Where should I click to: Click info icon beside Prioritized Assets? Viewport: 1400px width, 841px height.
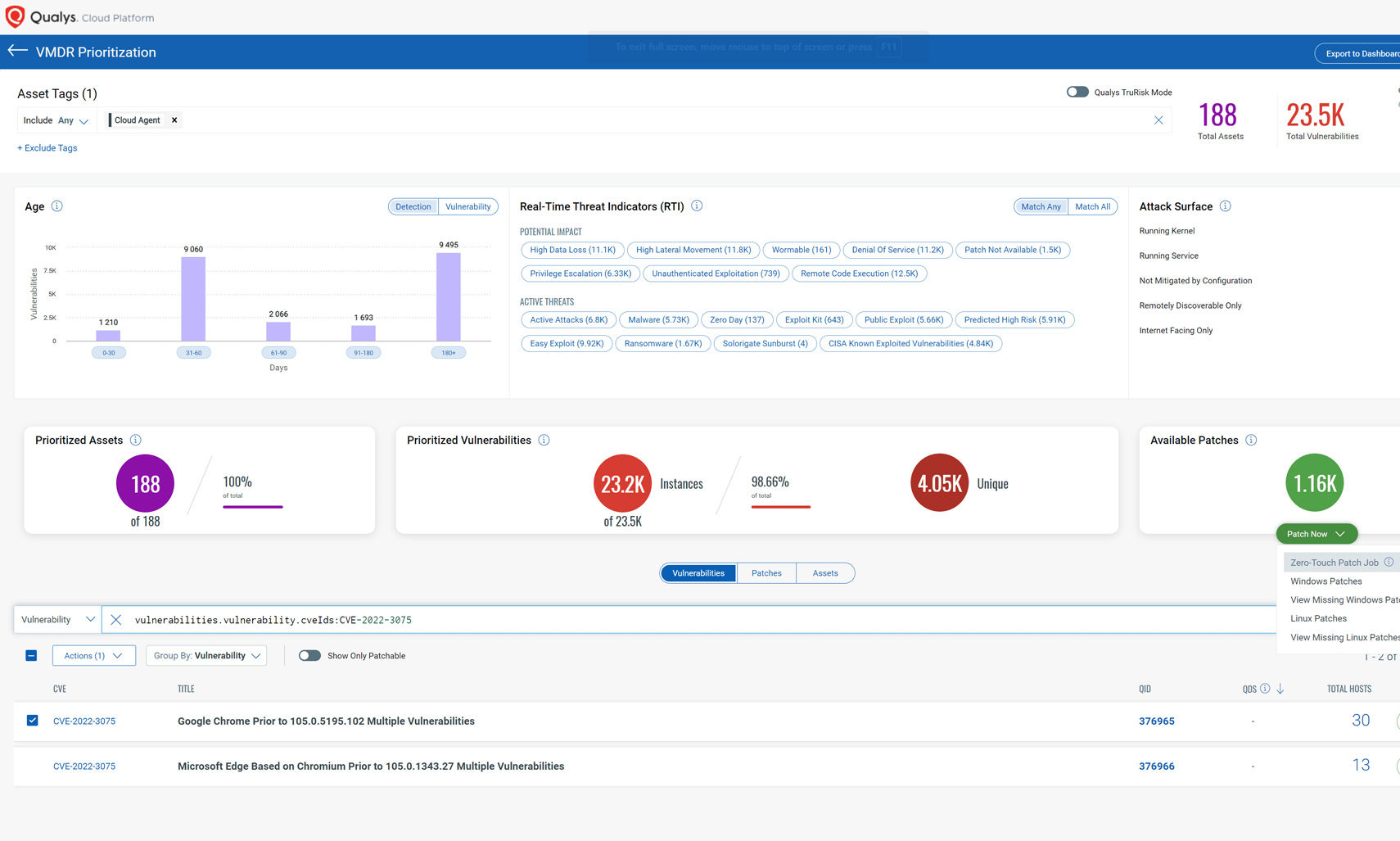(136, 441)
